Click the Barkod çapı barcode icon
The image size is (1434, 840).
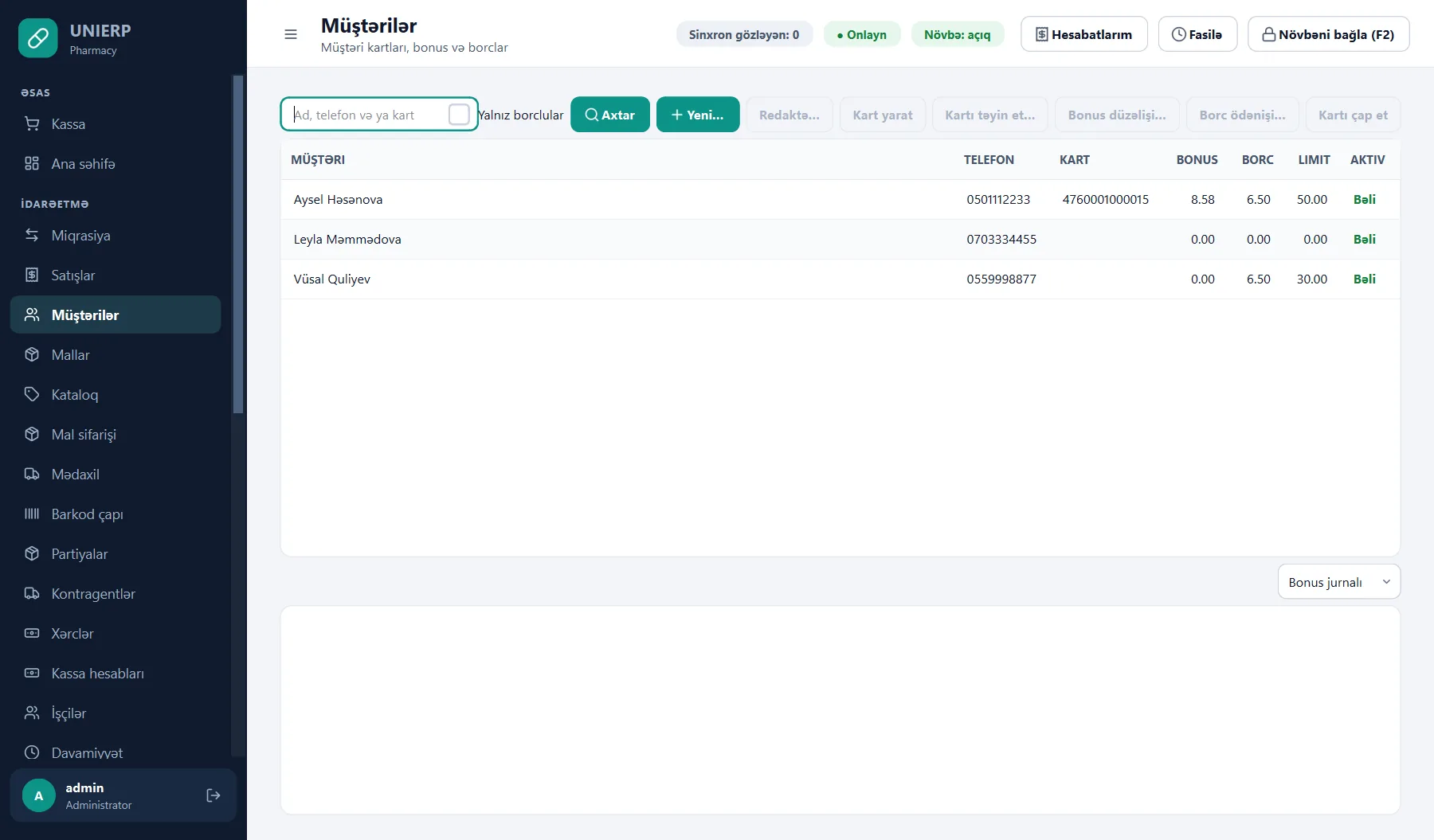pos(32,514)
